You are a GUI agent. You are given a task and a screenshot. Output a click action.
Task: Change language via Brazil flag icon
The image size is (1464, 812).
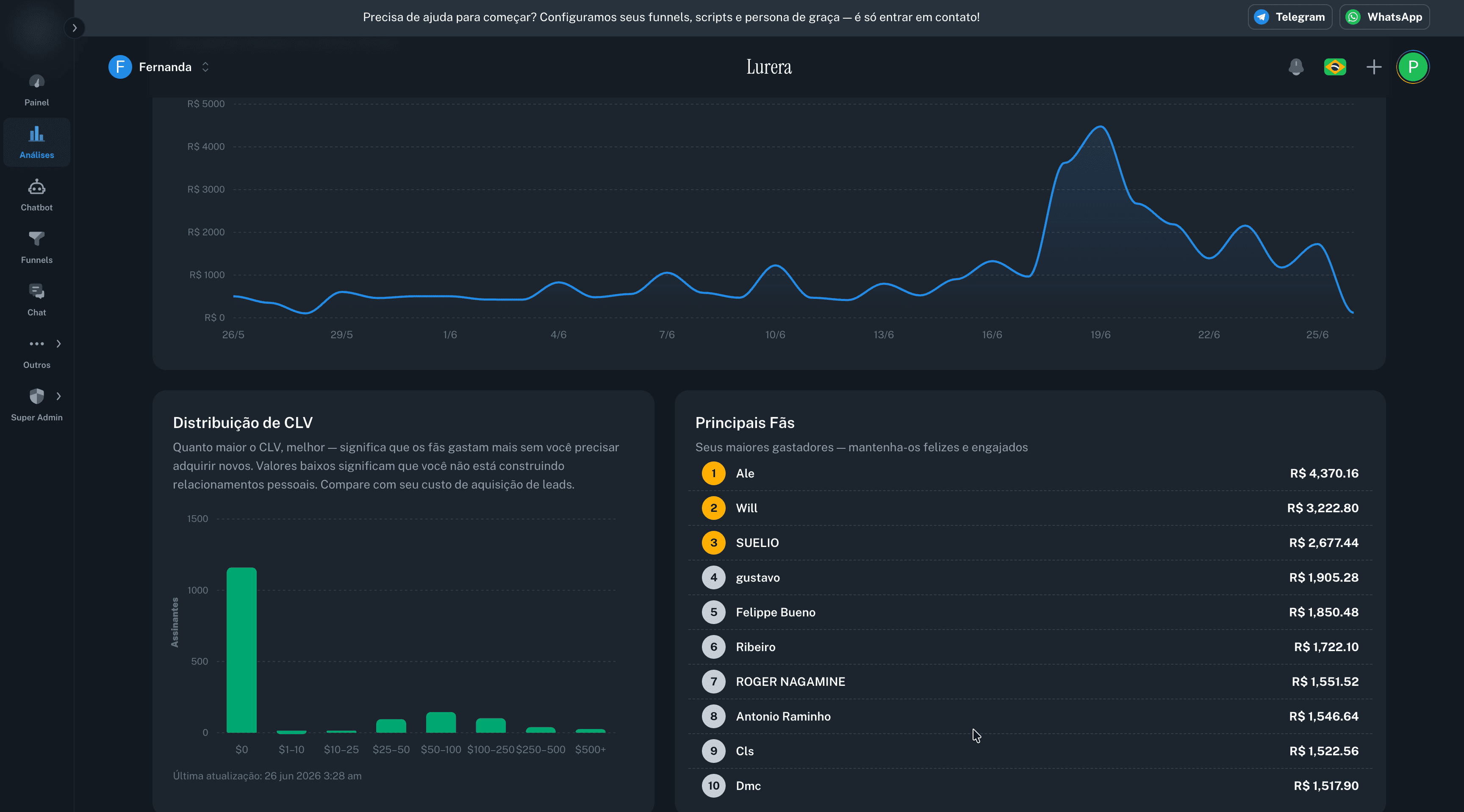pos(1334,67)
